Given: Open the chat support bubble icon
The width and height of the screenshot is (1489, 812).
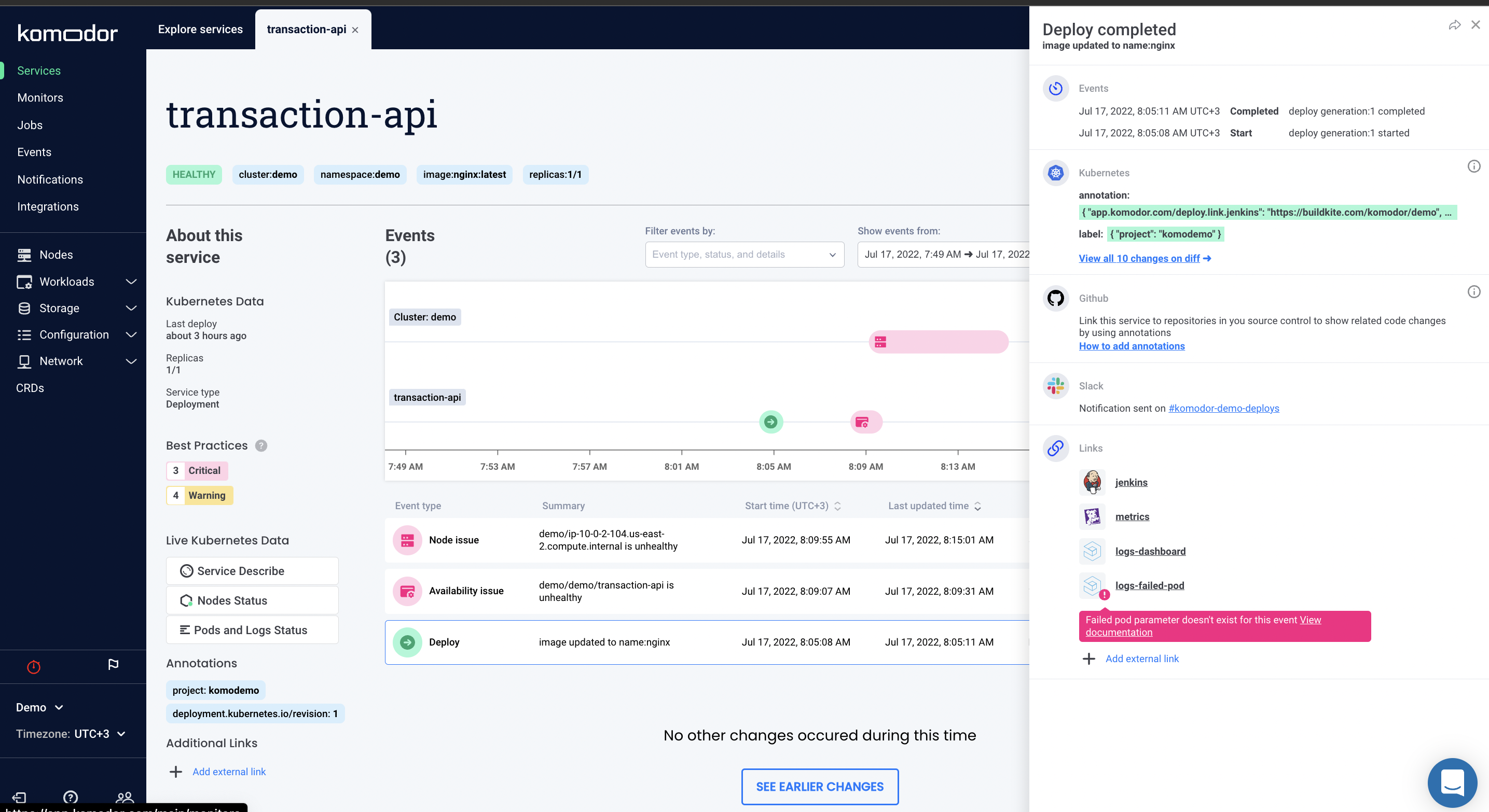Looking at the screenshot, I should (x=1452, y=782).
